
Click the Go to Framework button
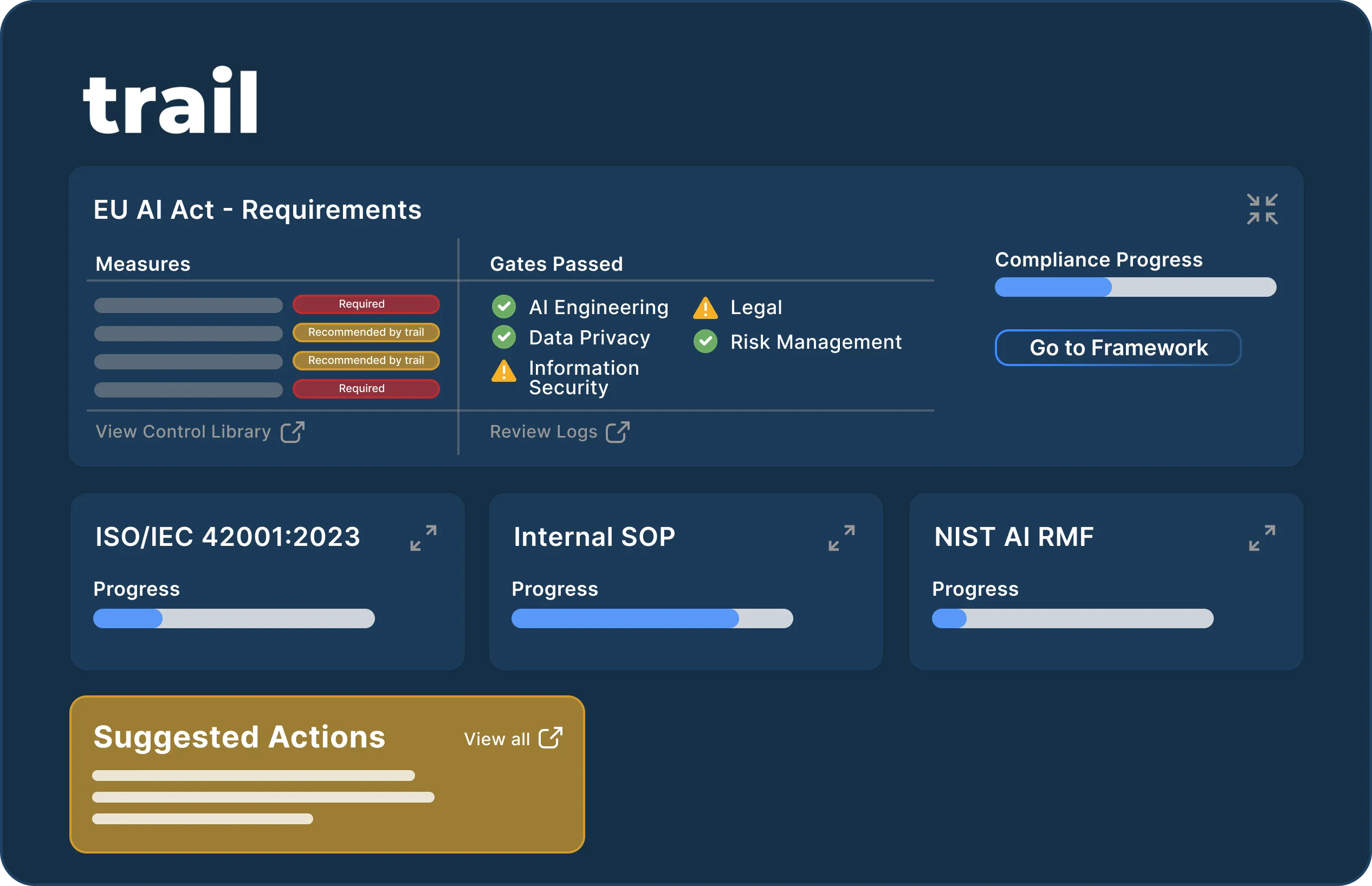(1118, 348)
